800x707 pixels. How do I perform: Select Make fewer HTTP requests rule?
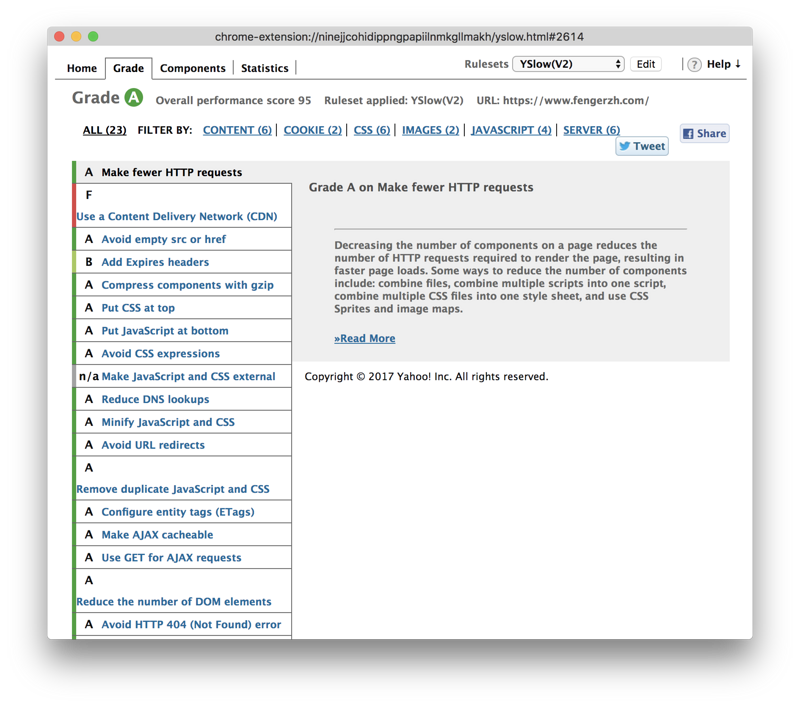(x=183, y=172)
